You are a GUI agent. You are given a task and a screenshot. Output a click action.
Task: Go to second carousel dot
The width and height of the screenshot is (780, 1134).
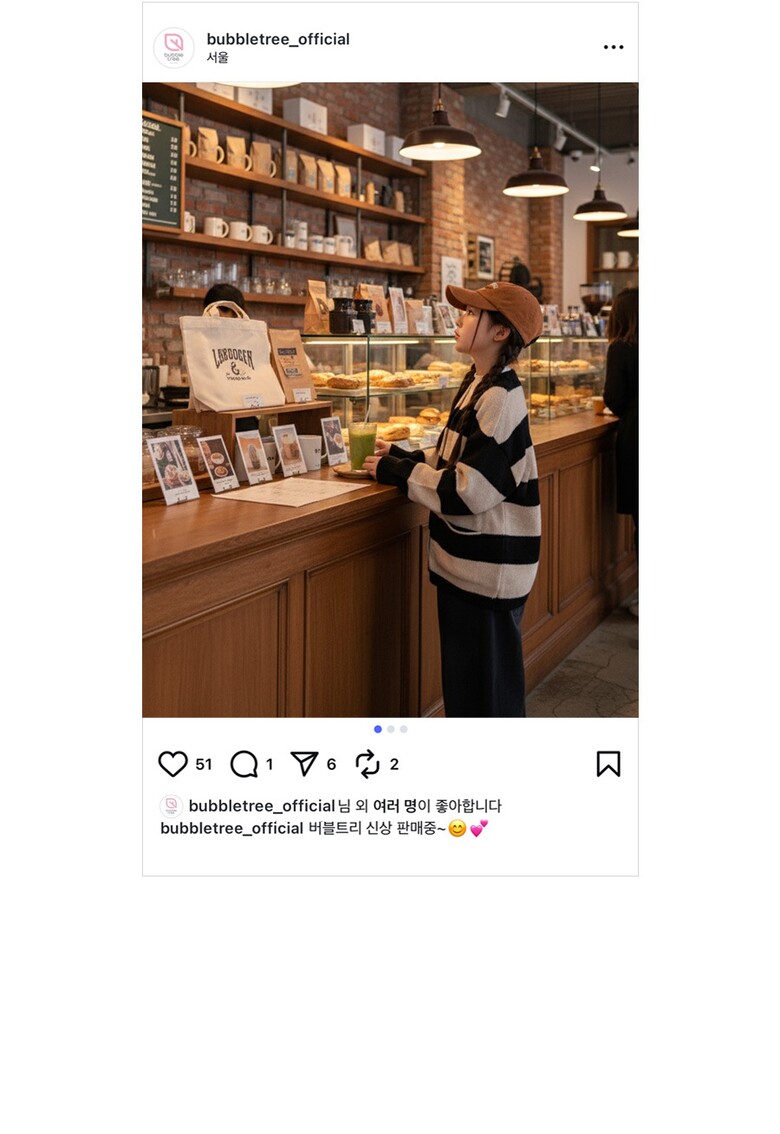click(x=390, y=729)
